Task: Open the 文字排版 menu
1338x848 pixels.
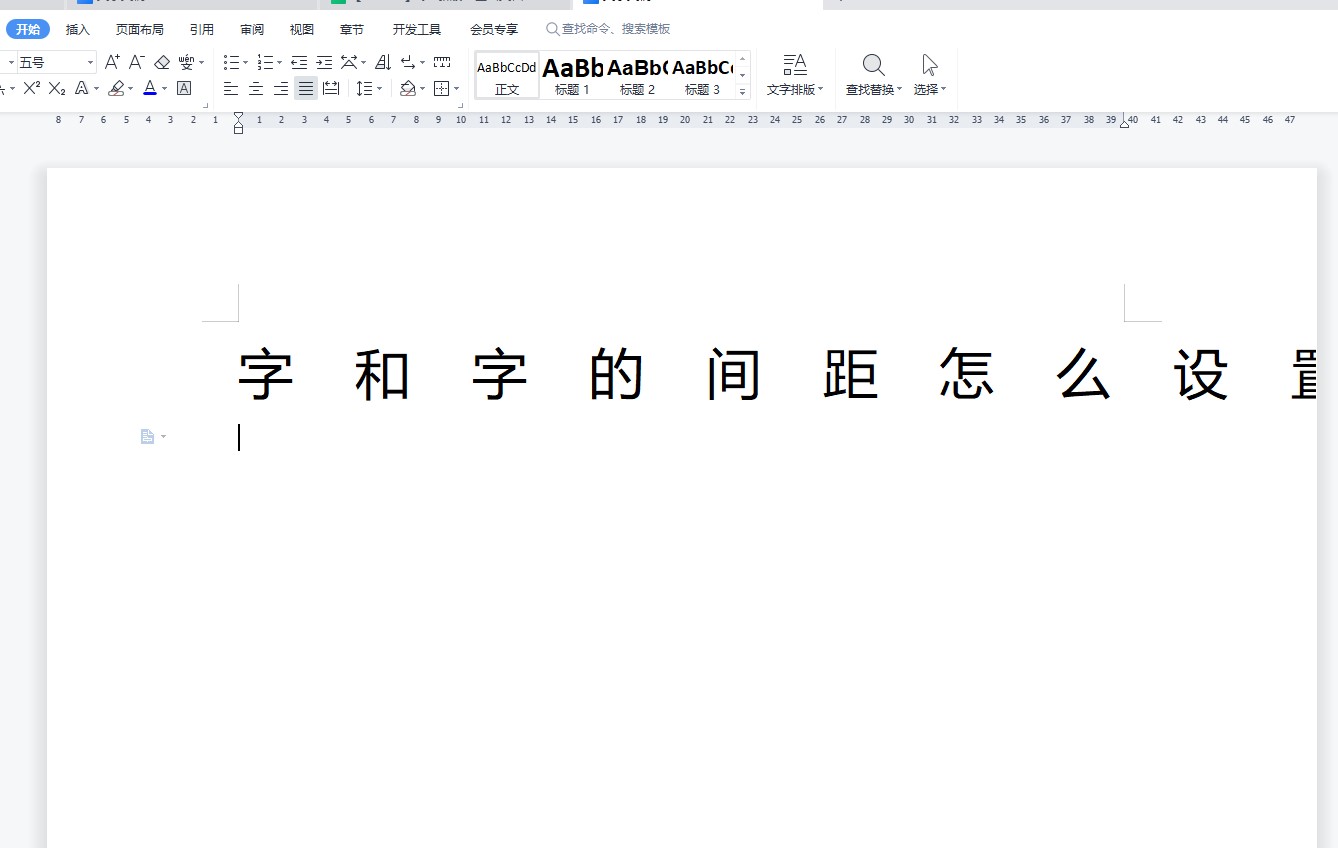Action: tap(795, 75)
